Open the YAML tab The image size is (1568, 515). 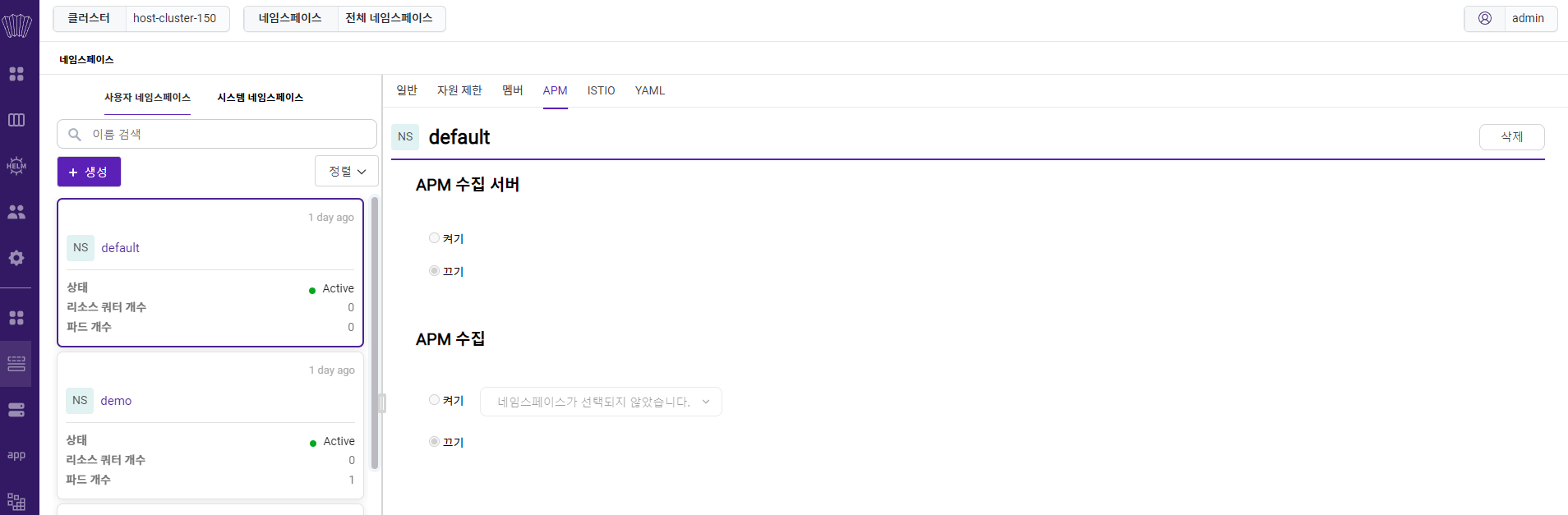click(x=650, y=90)
